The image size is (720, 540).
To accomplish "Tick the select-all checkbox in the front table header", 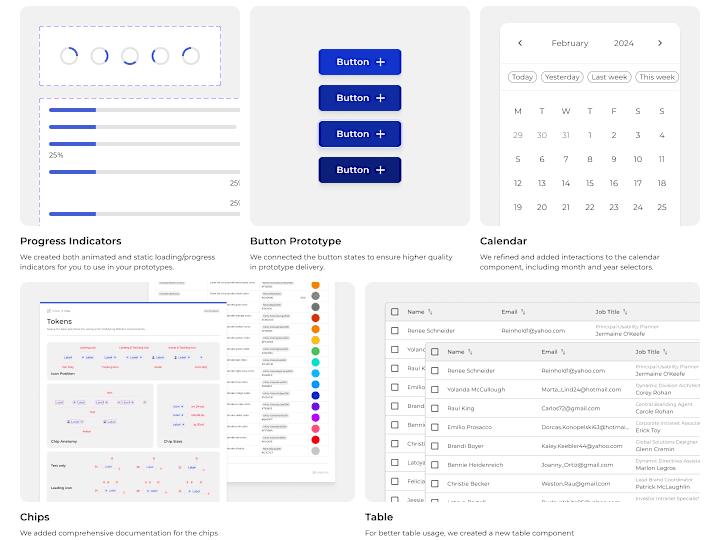I will click(435, 352).
